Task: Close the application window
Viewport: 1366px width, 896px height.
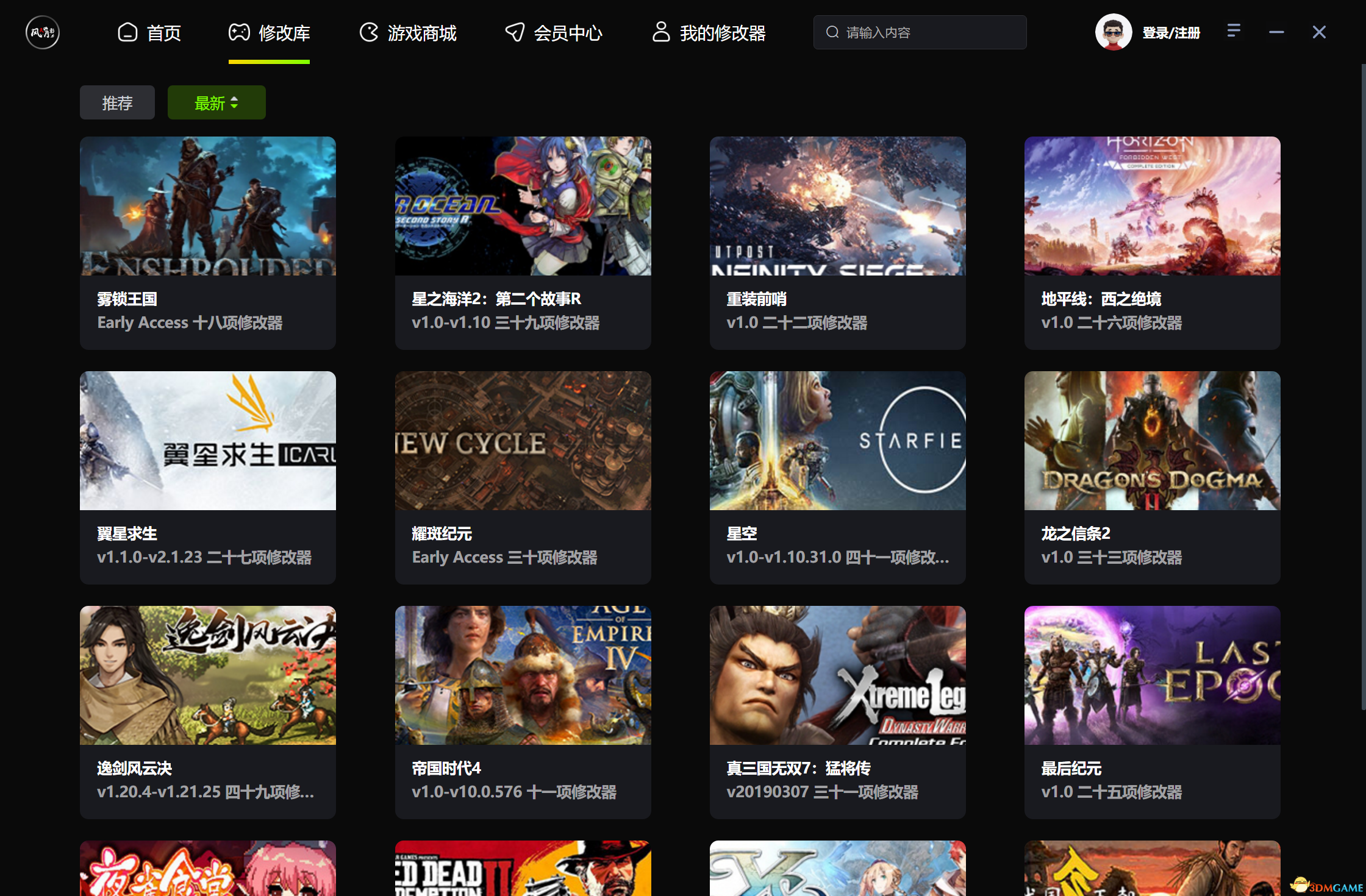Action: tap(1319, 32)
